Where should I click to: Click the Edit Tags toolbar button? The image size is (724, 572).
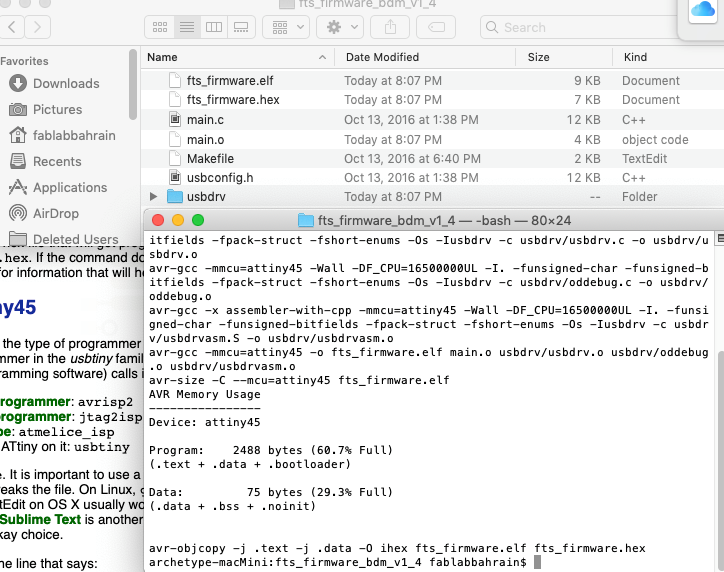(436, 27)
